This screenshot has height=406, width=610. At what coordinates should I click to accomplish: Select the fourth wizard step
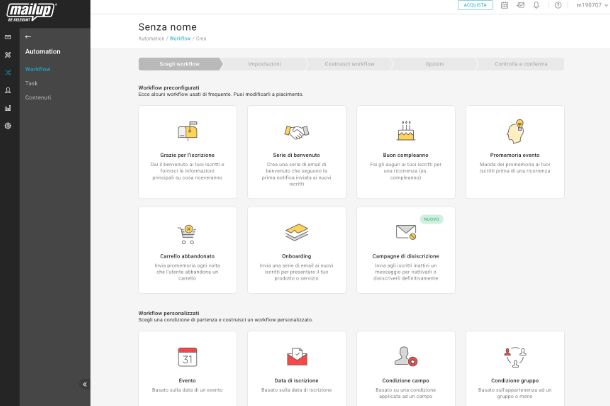[435, 64]
